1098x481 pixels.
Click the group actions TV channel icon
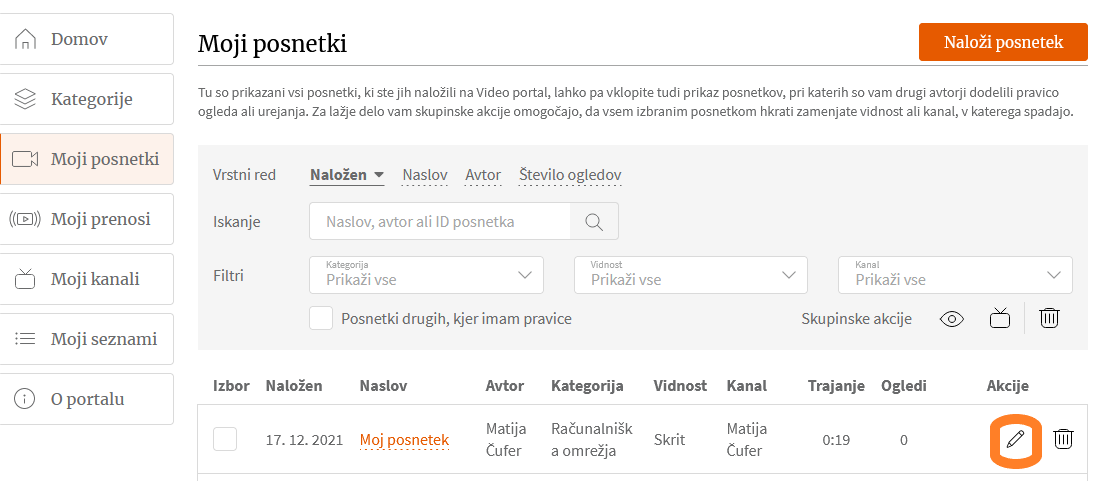coord(1000,319)
